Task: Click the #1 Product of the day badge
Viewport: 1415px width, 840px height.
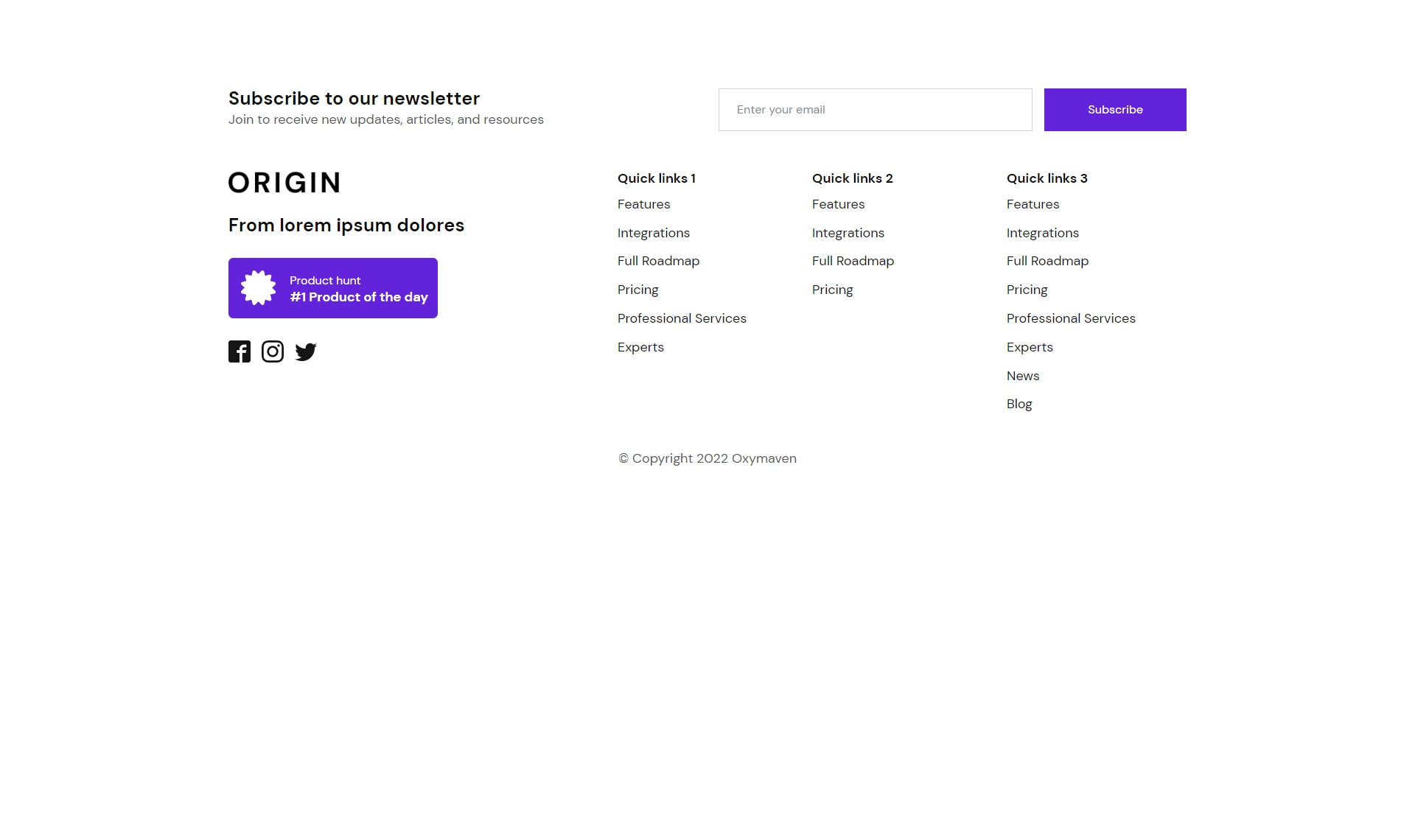Action: [333, 288]
